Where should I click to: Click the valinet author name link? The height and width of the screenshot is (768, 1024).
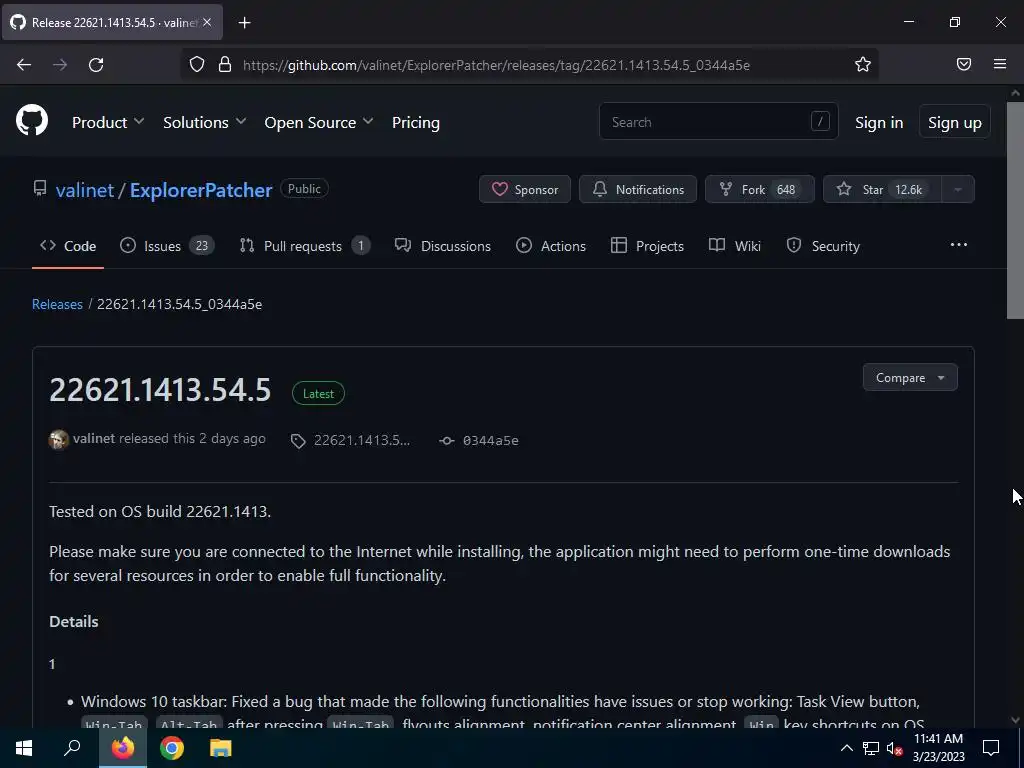pos(94,438)
